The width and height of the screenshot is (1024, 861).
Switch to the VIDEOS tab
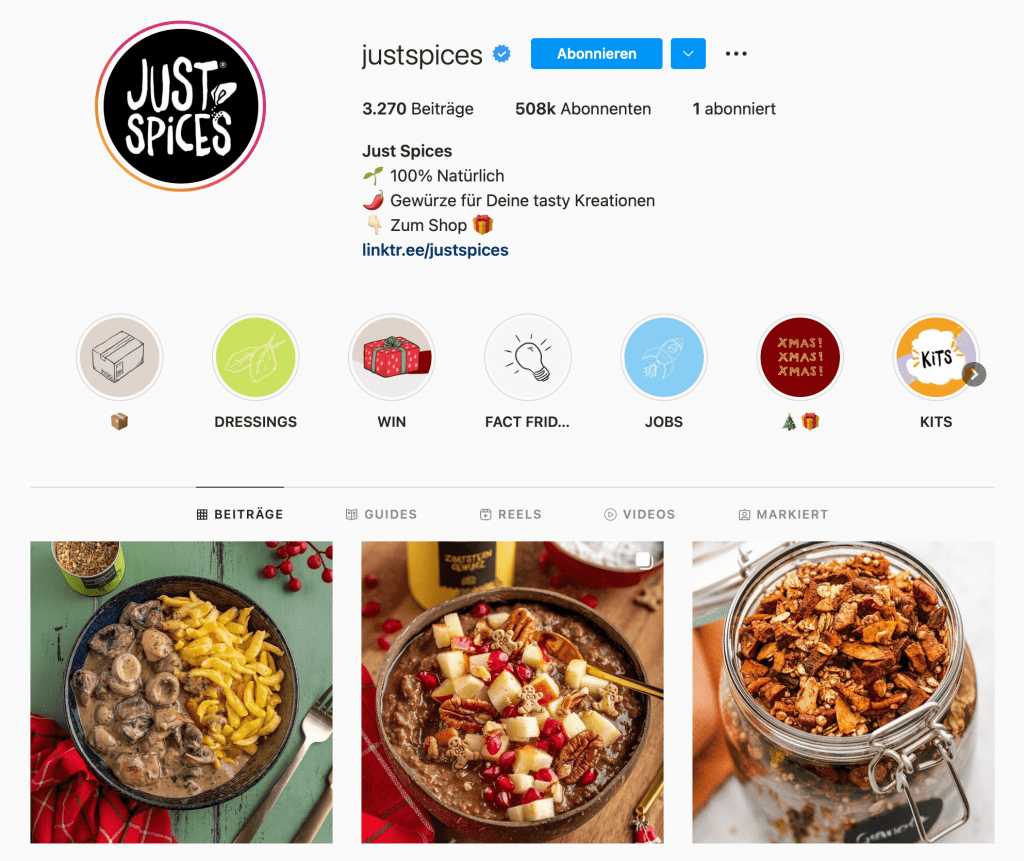pyautogui.click(x=639, y=514)
